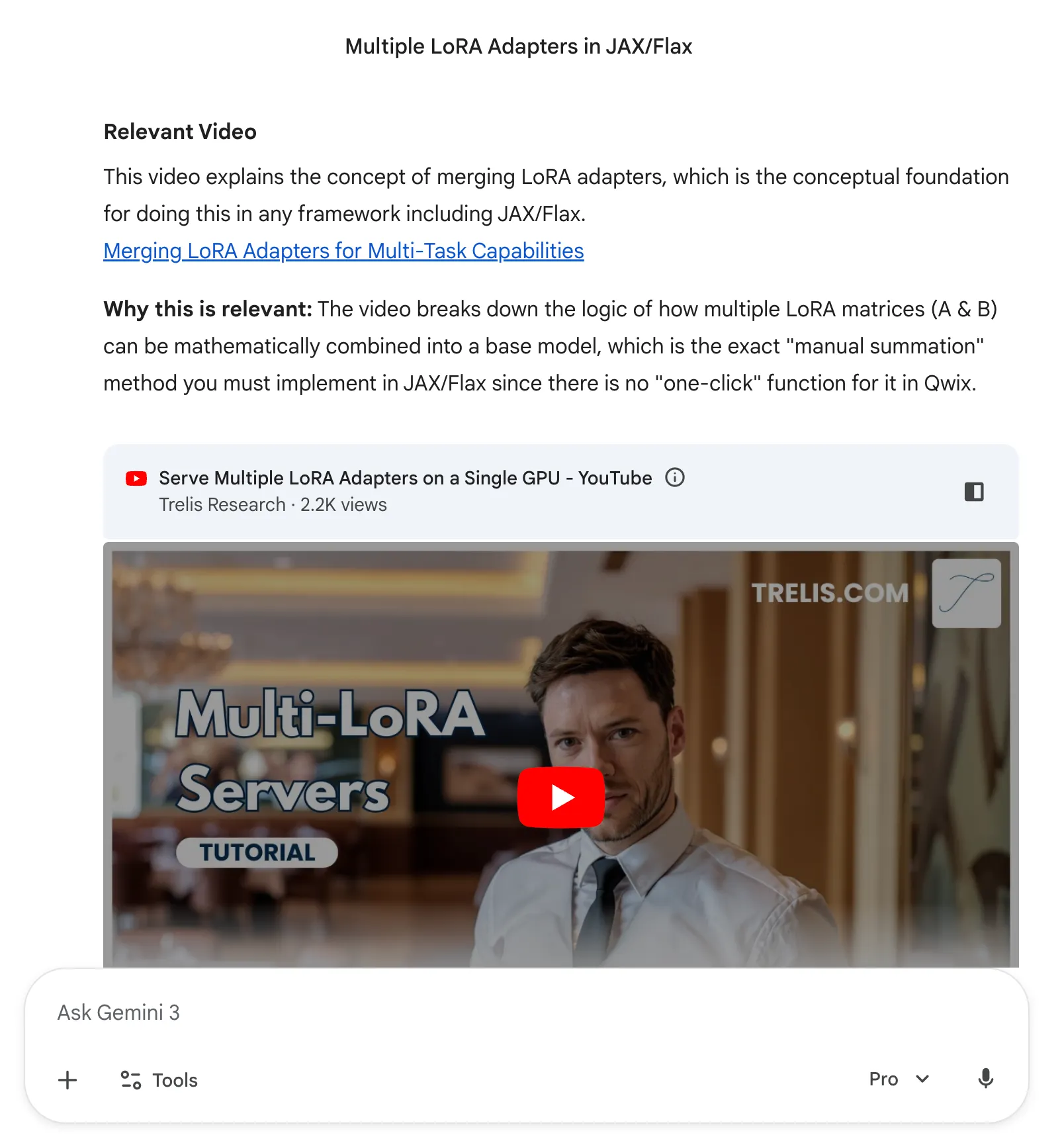Click the 2.2K views label

click(x=343, y=504)
